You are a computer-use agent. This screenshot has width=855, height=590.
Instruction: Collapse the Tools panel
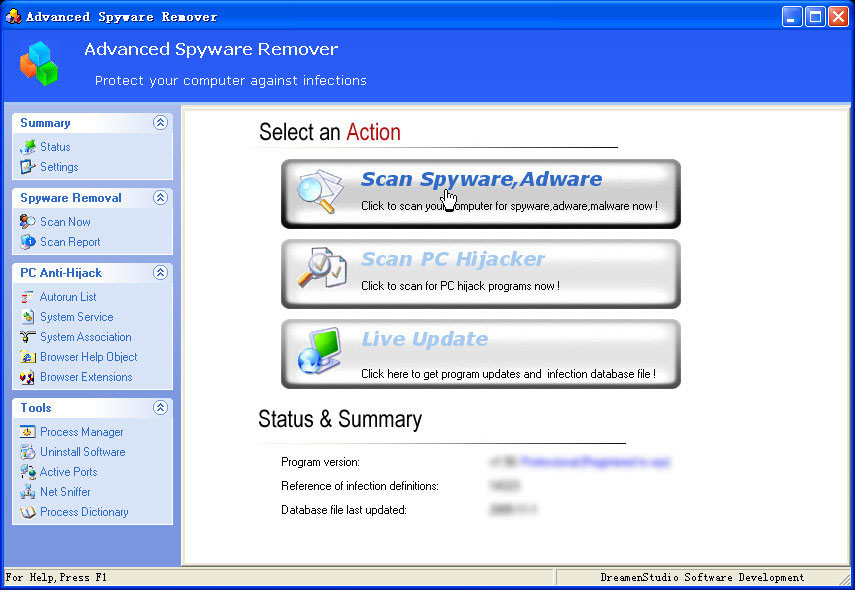pyautogui.click(x=160, y=407)
